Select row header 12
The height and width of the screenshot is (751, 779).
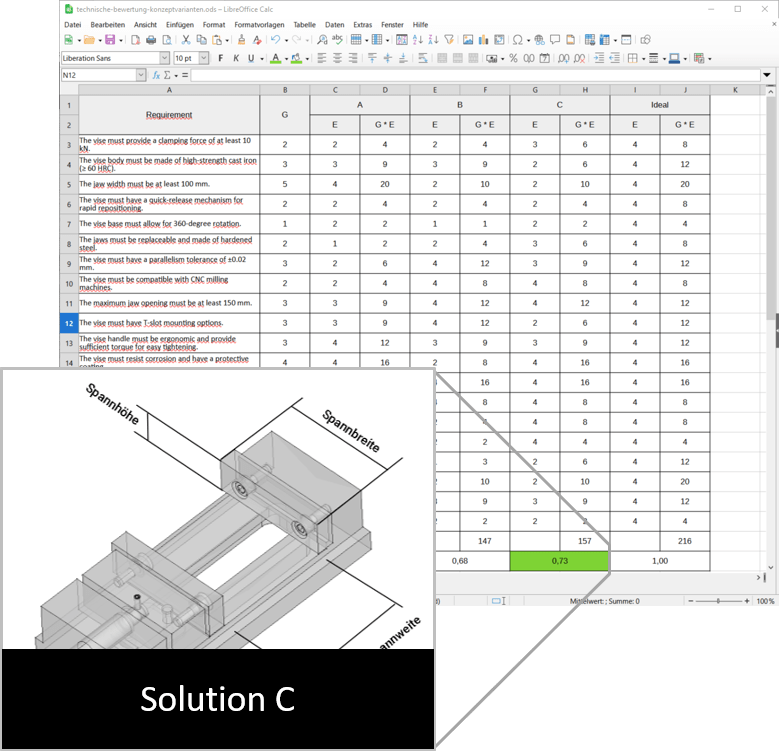69,323
